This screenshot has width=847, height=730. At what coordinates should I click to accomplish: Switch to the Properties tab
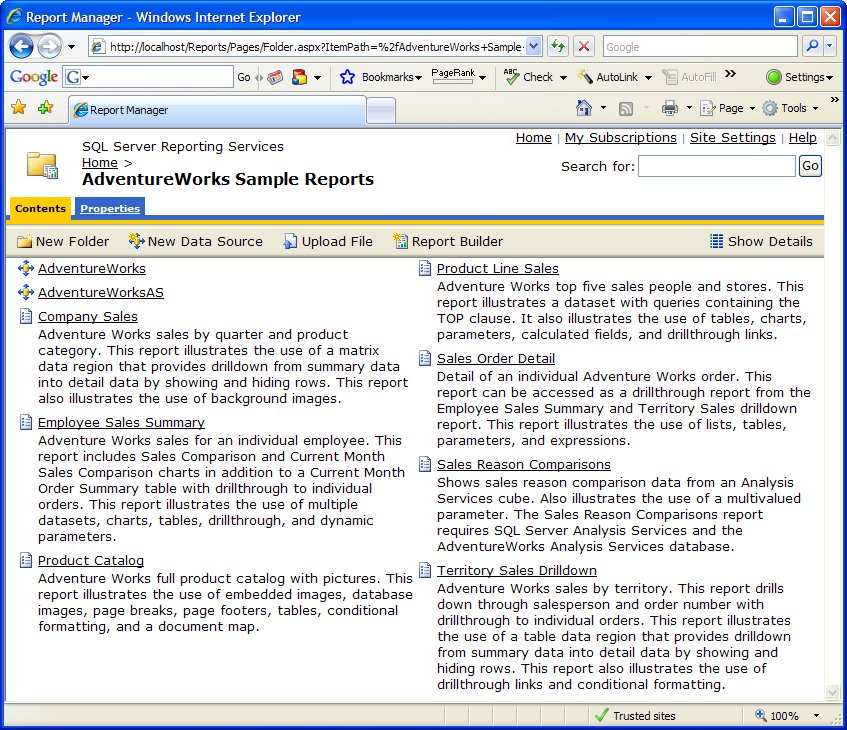click(x=110, y=208)
